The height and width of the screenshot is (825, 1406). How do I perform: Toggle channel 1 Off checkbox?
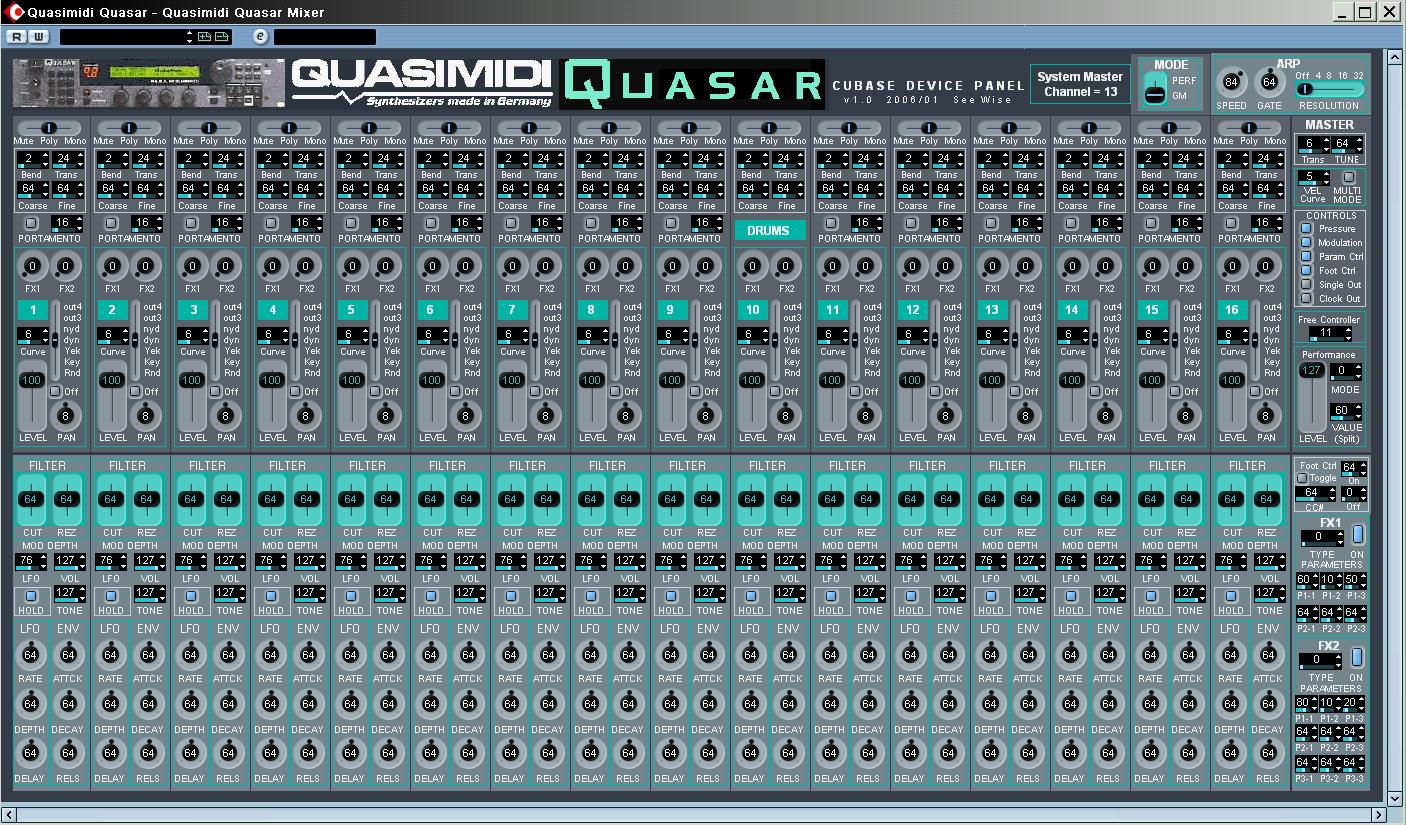tap(56, 392)
